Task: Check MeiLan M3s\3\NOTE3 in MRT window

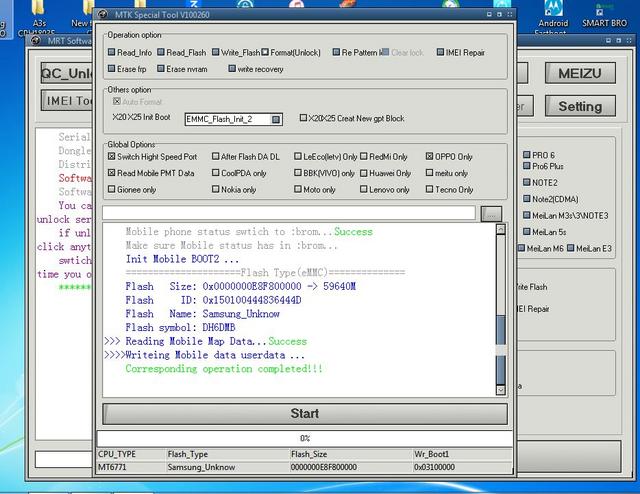Action: 527,215
